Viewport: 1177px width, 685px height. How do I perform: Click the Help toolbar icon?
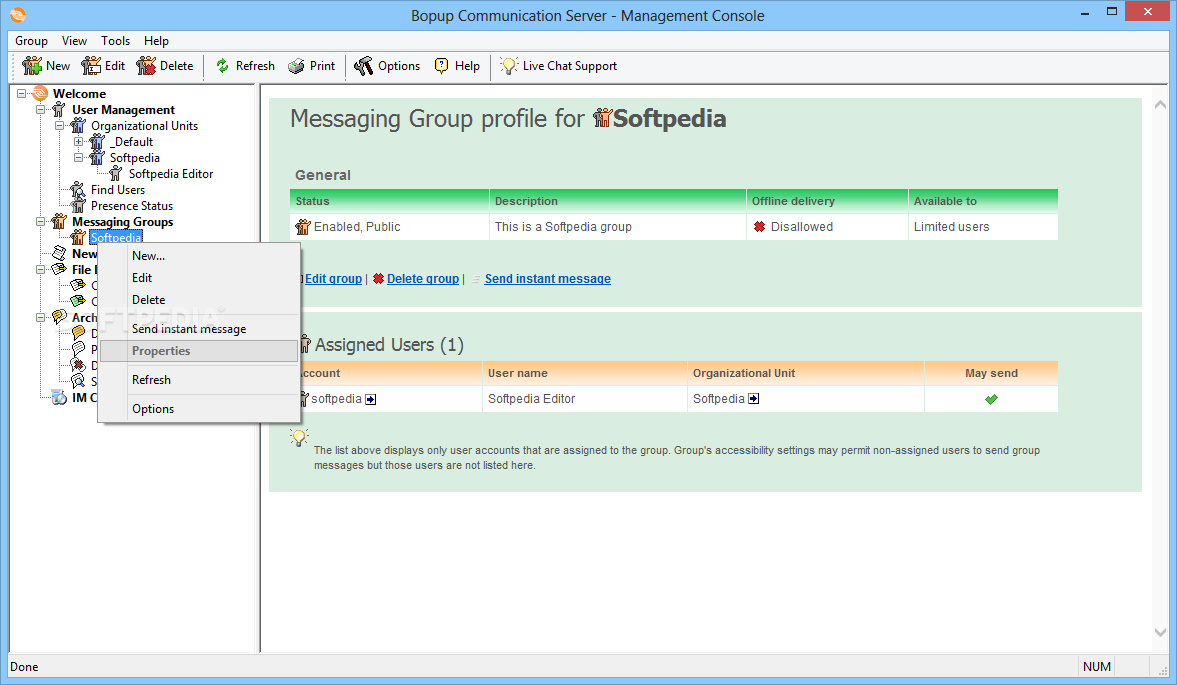(x=441, y=66)
